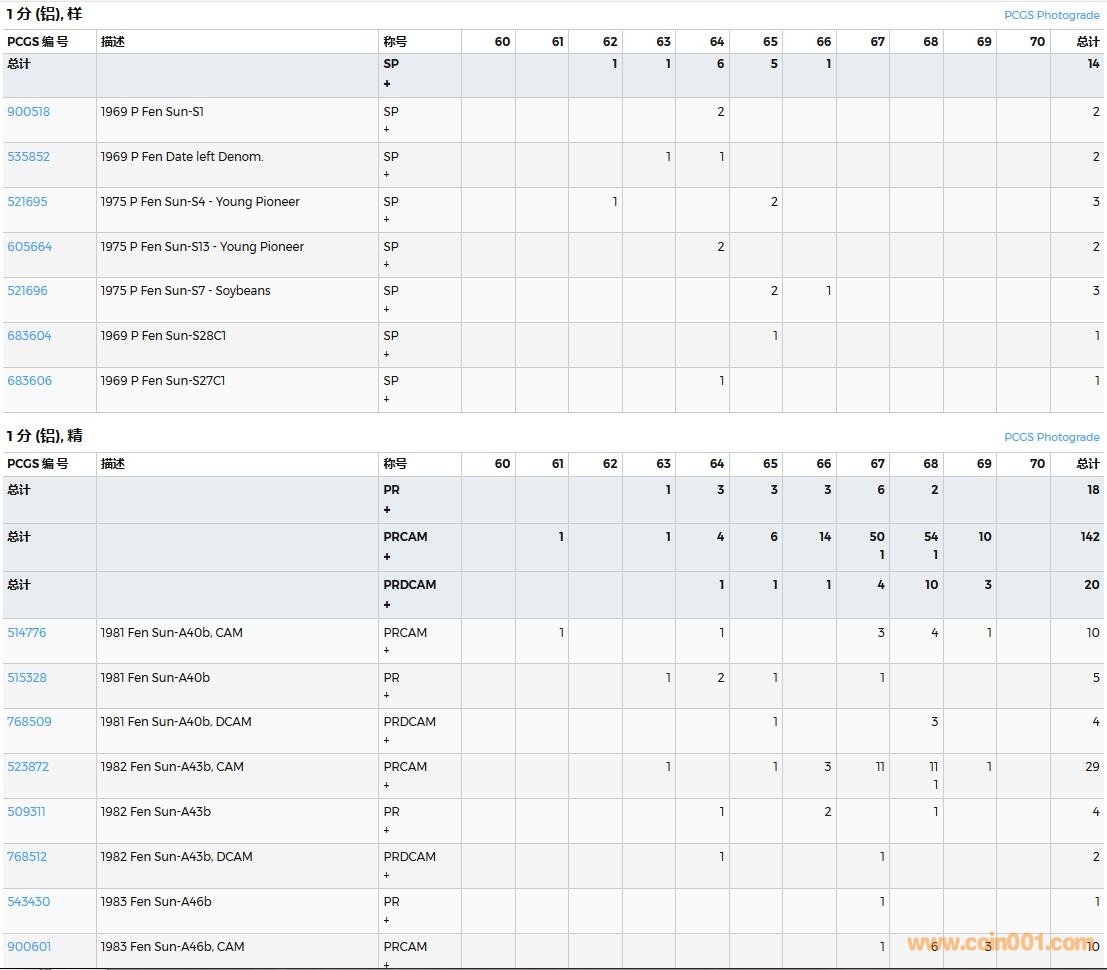Open the 605664 Young Pioneer entry link
This screenshot has height=970, width=1107.
[29, 247]
